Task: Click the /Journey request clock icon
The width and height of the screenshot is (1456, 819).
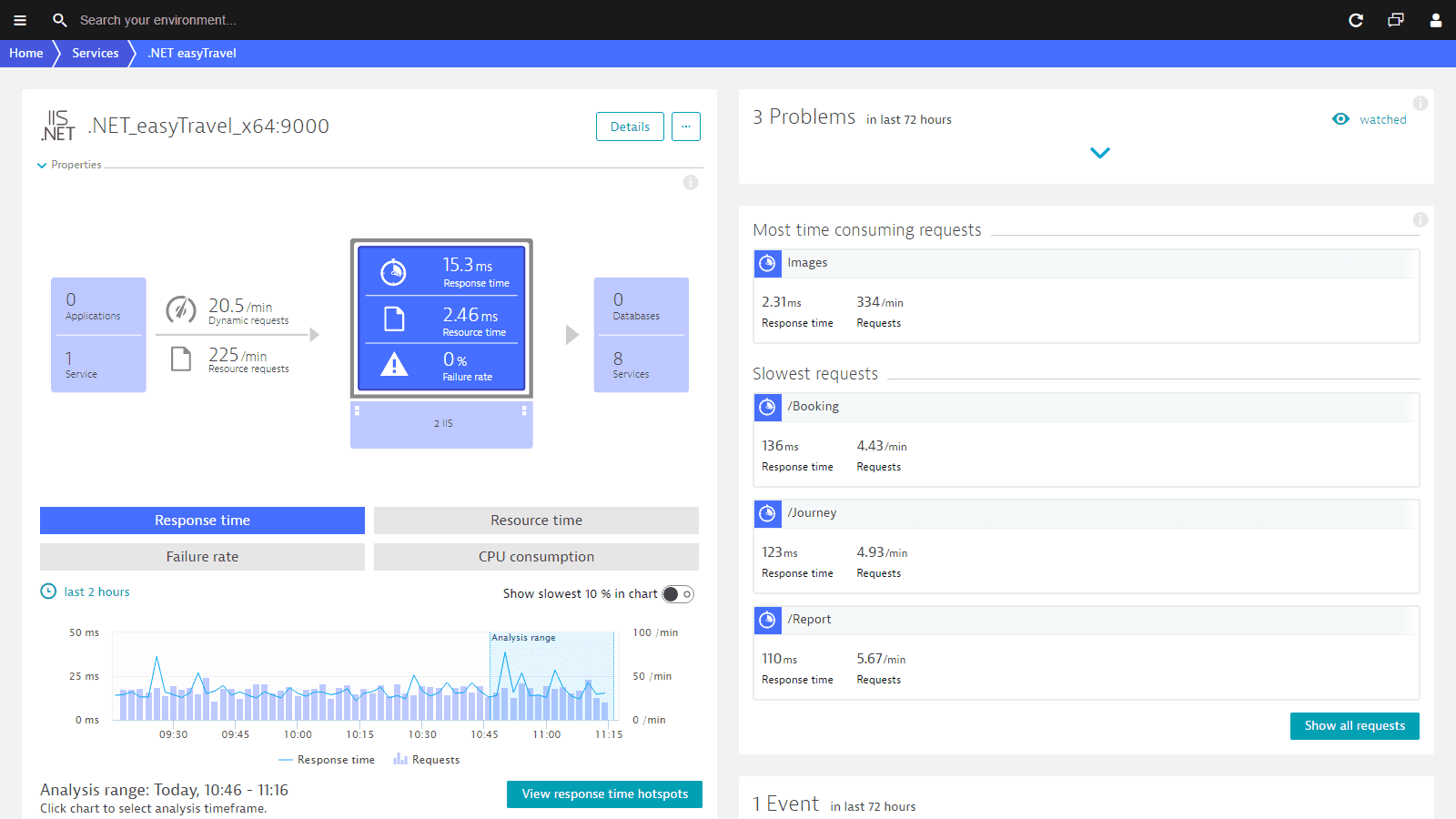Action: (x=767, y=514)
